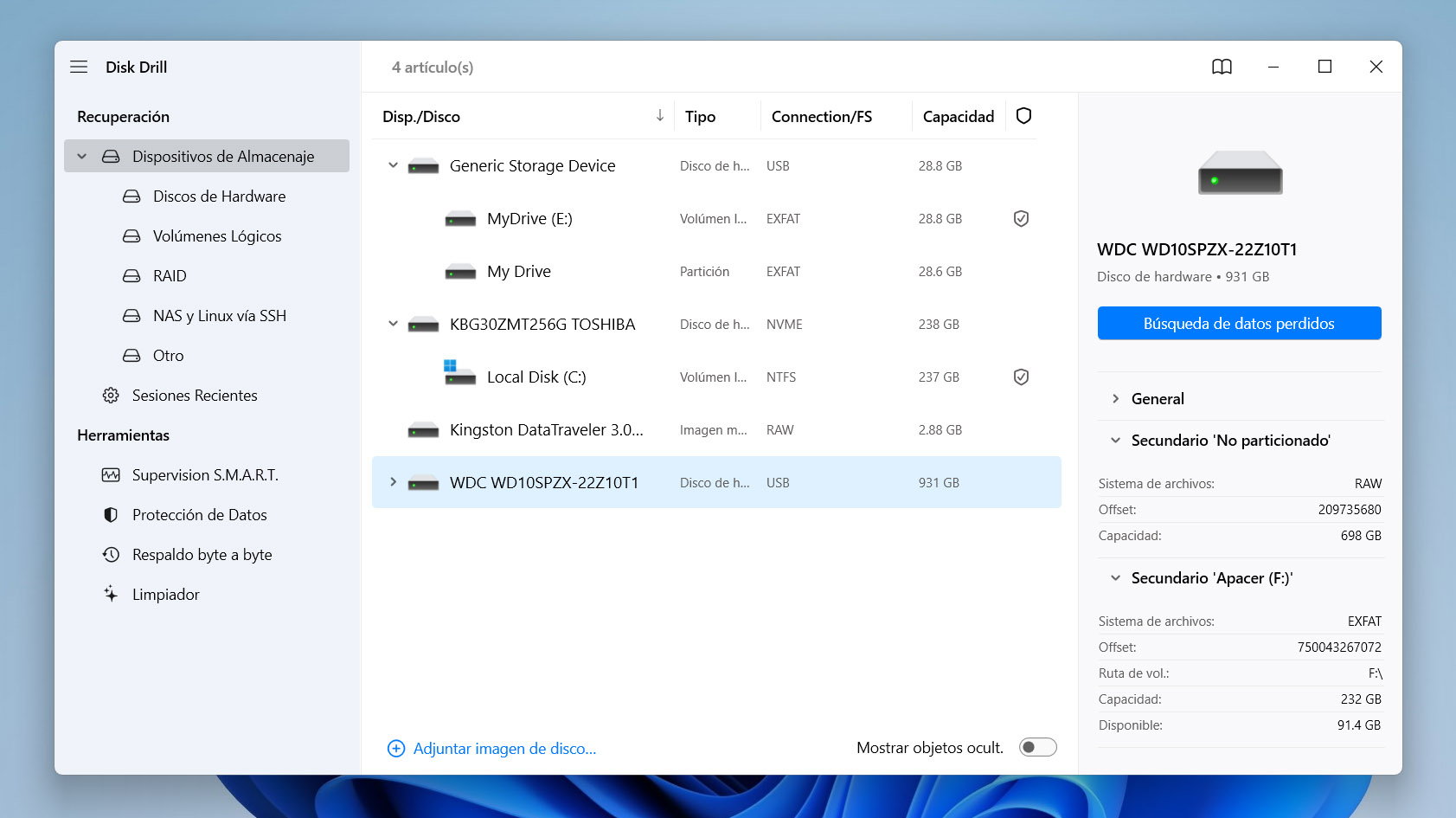Viewport: 1456px width, 818px height.
Task: Click the large hard drive image in details panel
Action: click(1240, 172)
